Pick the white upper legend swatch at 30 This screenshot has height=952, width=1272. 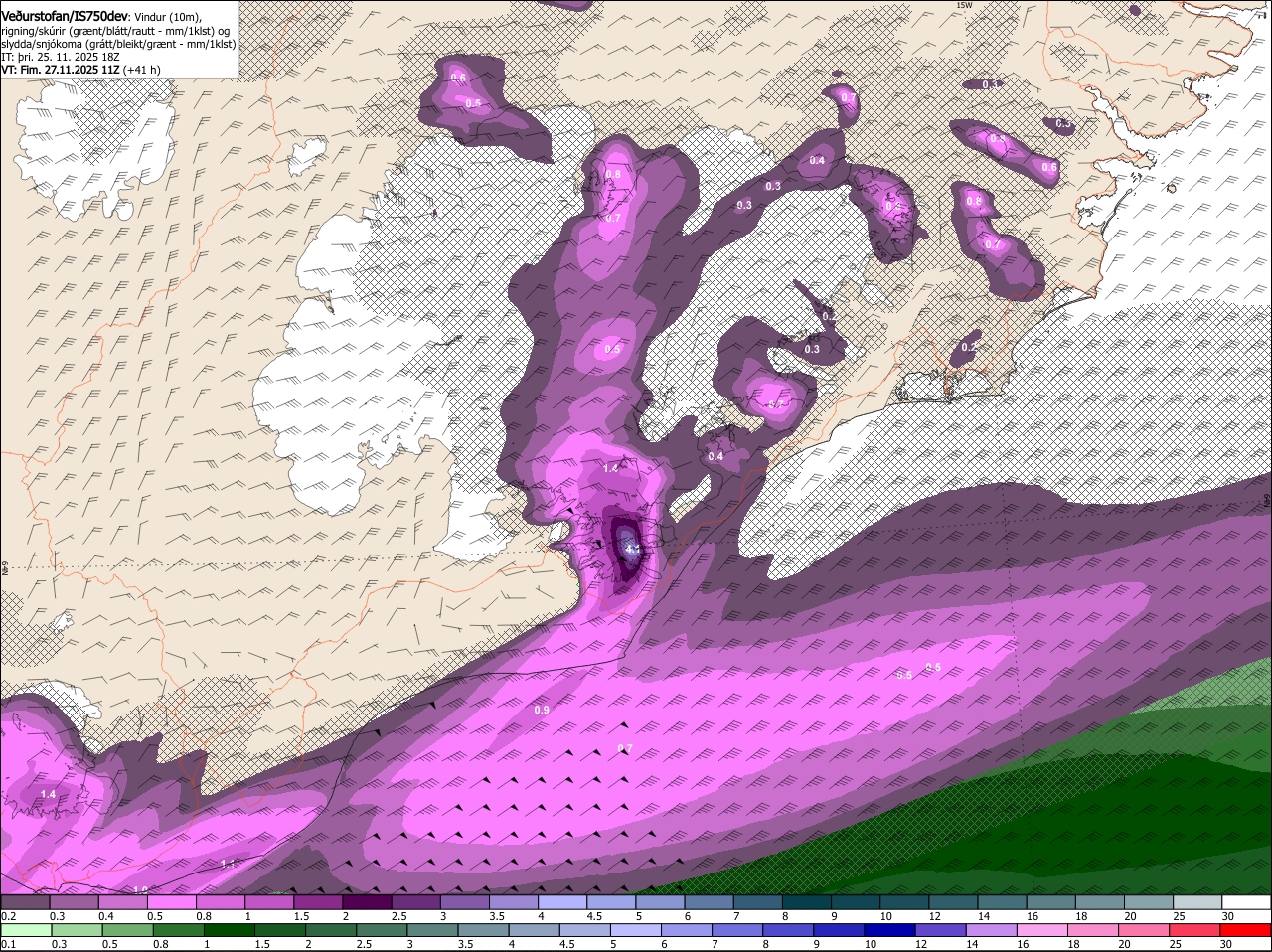coord(1247,902)
